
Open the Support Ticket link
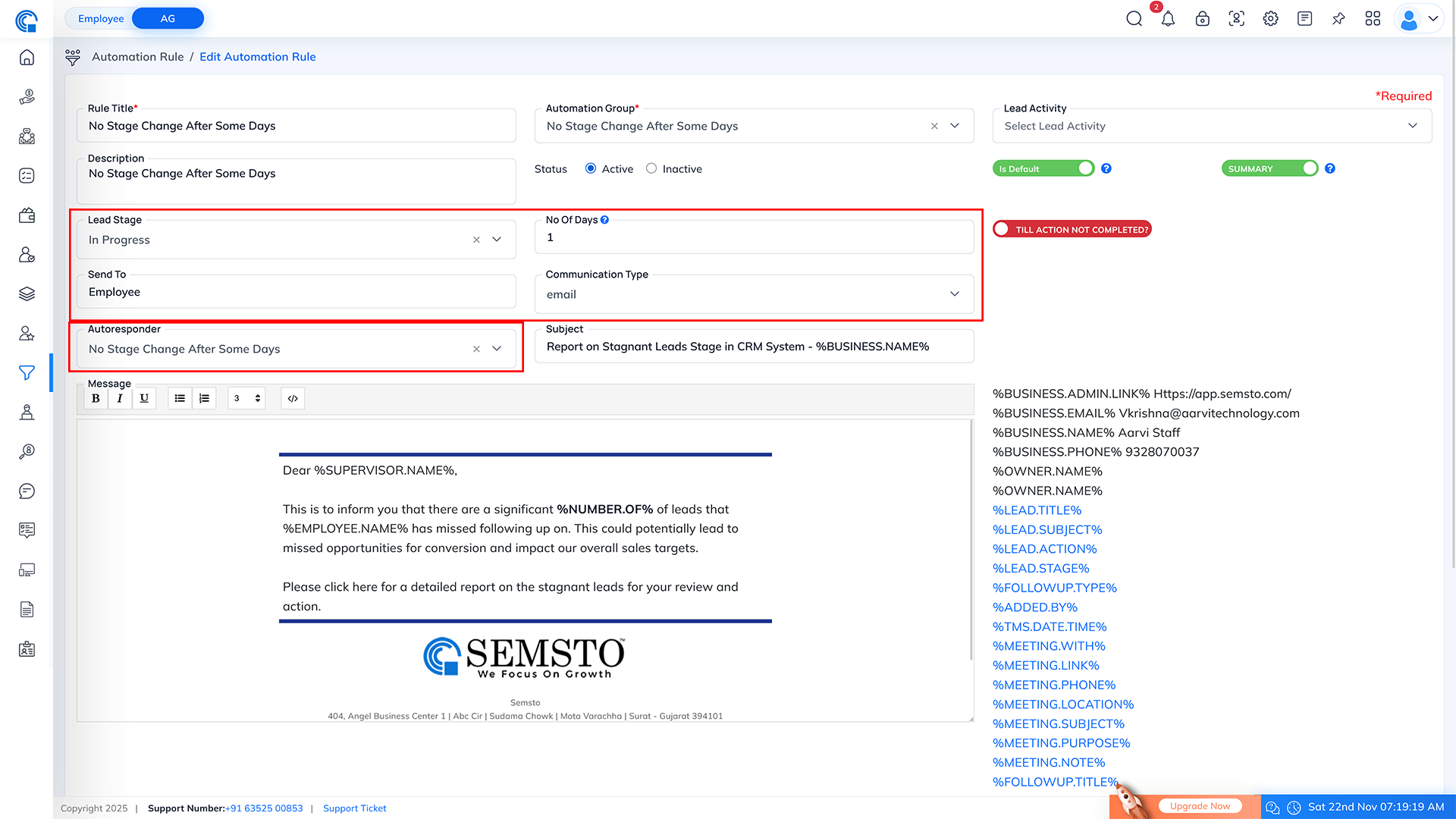click(x=354, y=808)
